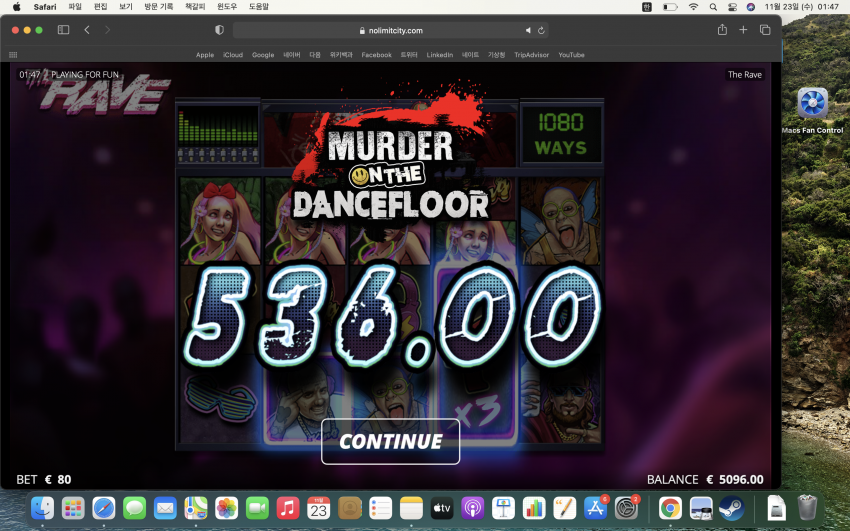Open Apple TV in the dock
The width and height of the screenshot is (850, 531).
pos(442,508)
